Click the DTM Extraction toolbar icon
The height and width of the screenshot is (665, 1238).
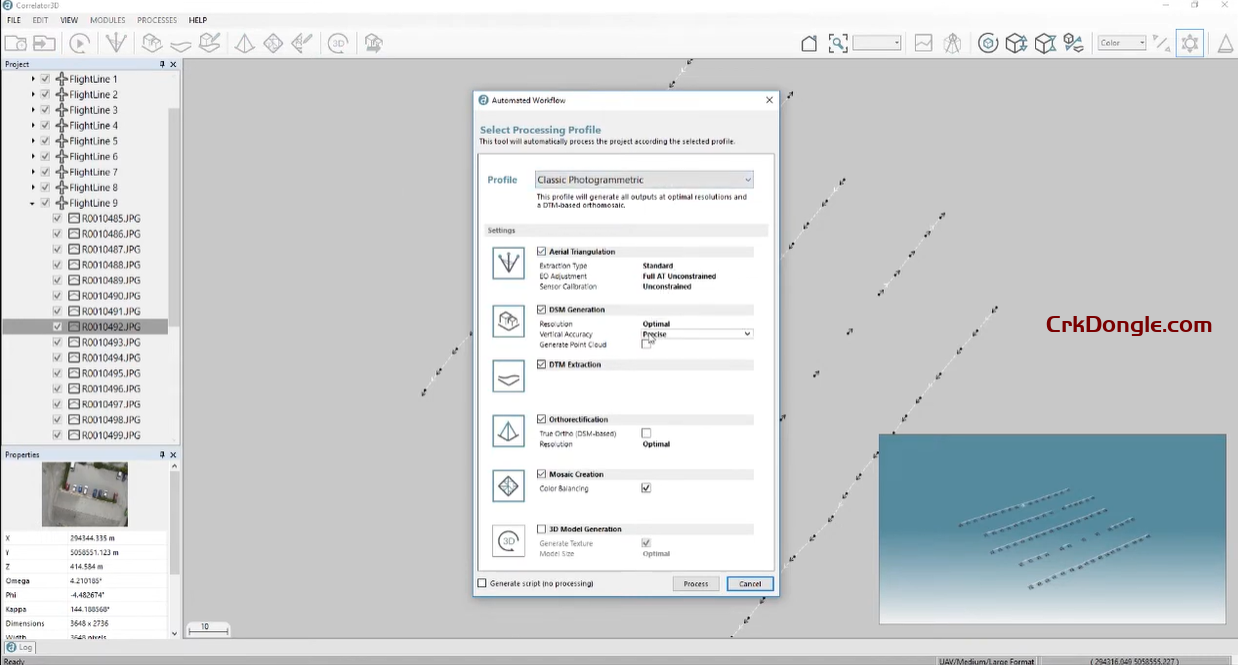click(x=181, y=43)
